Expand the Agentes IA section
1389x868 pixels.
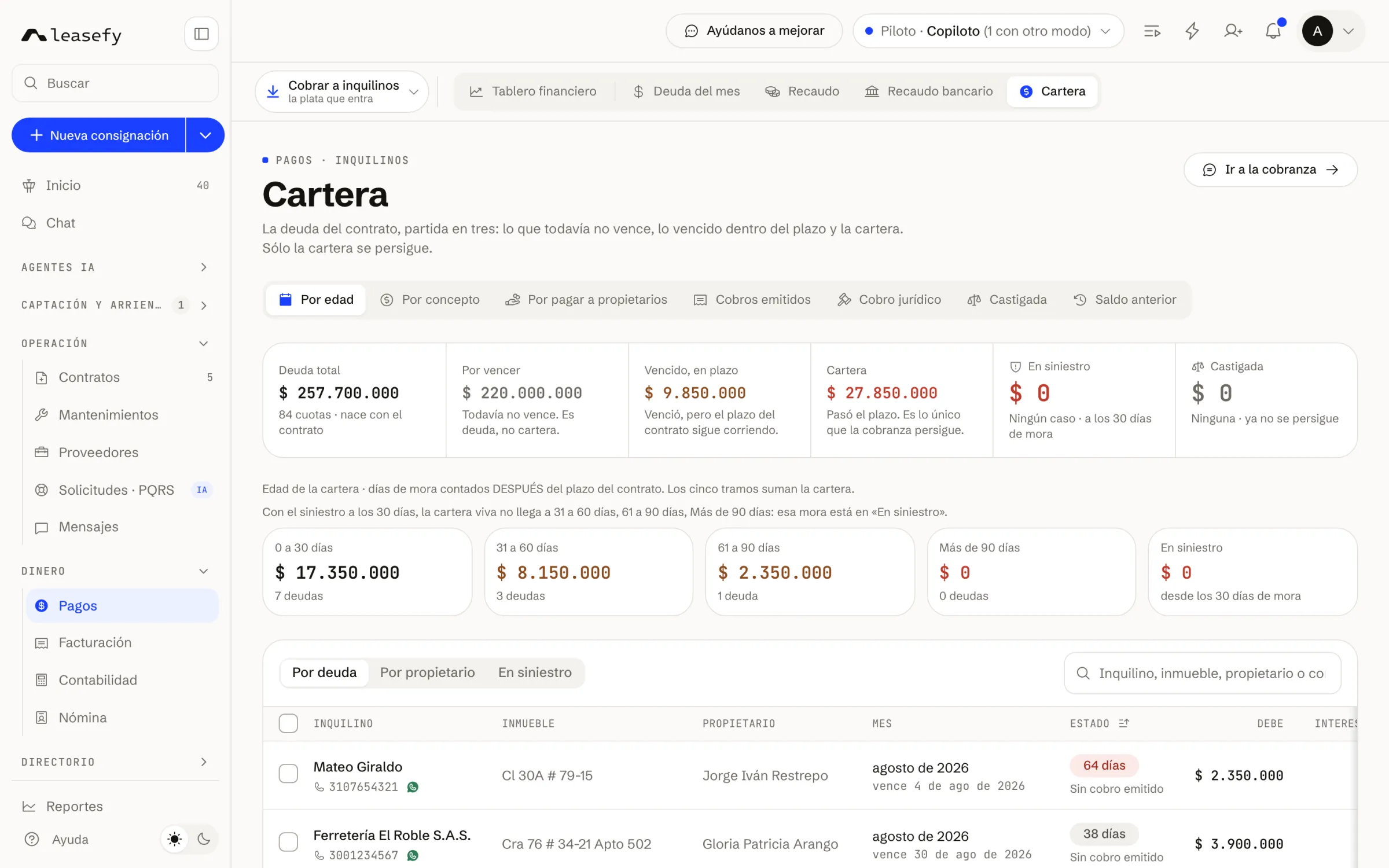coord(115,267)
